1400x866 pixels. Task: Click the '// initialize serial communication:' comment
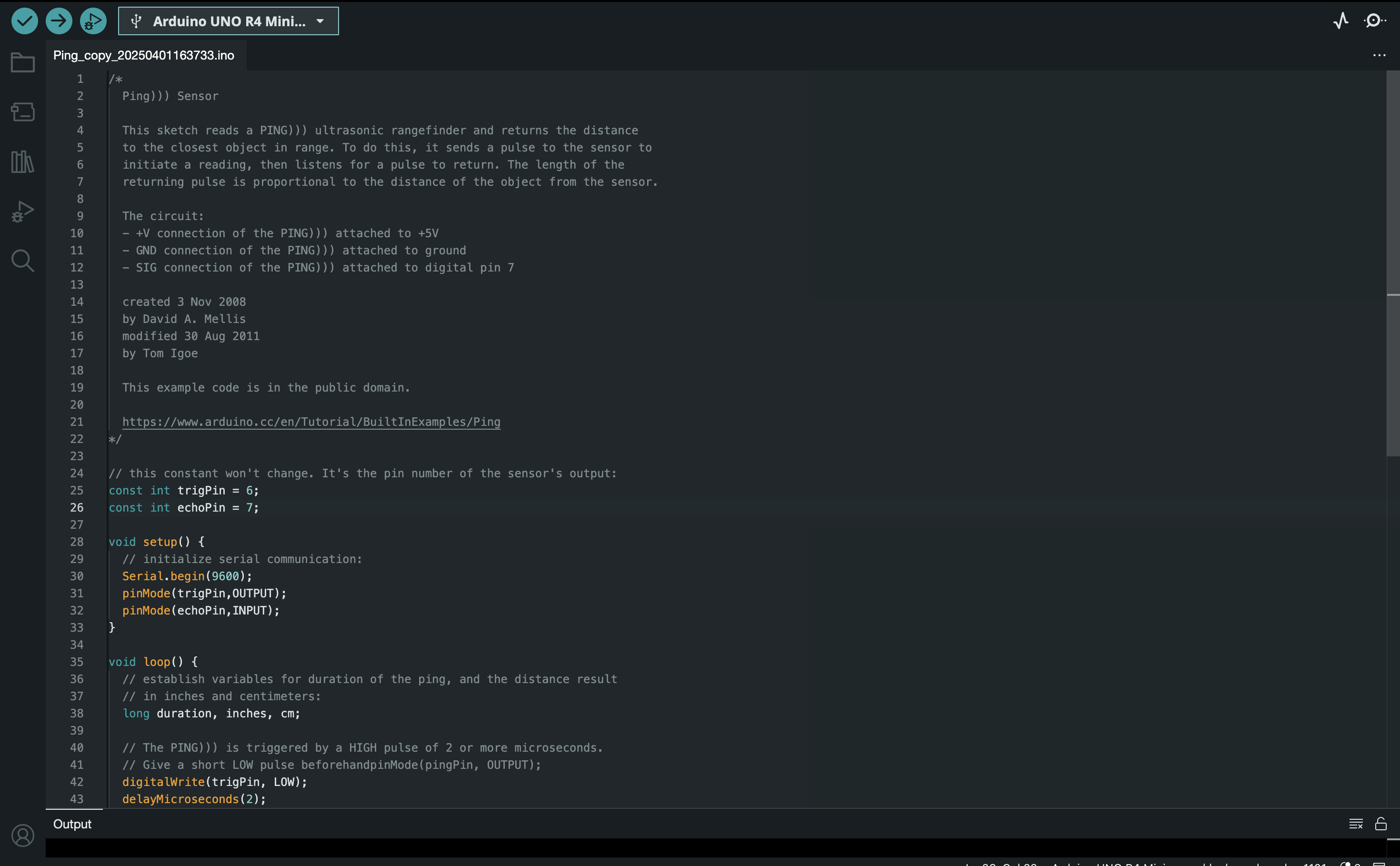242,559
